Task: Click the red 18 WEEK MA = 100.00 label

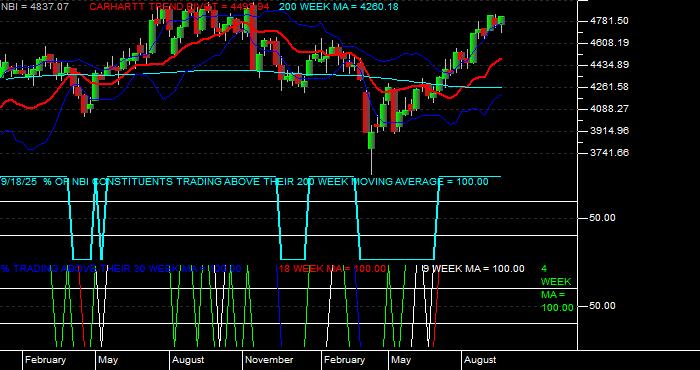Action: pyautogui.click(x=332, y=269)
